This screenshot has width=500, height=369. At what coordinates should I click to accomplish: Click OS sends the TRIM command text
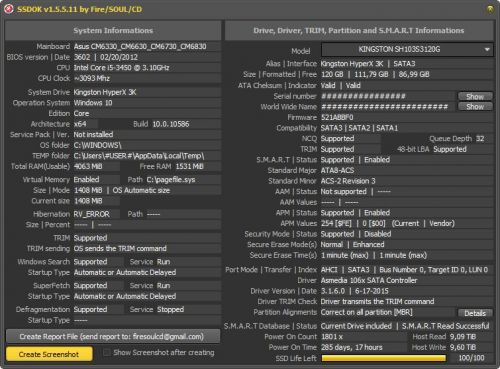(120, 248)
